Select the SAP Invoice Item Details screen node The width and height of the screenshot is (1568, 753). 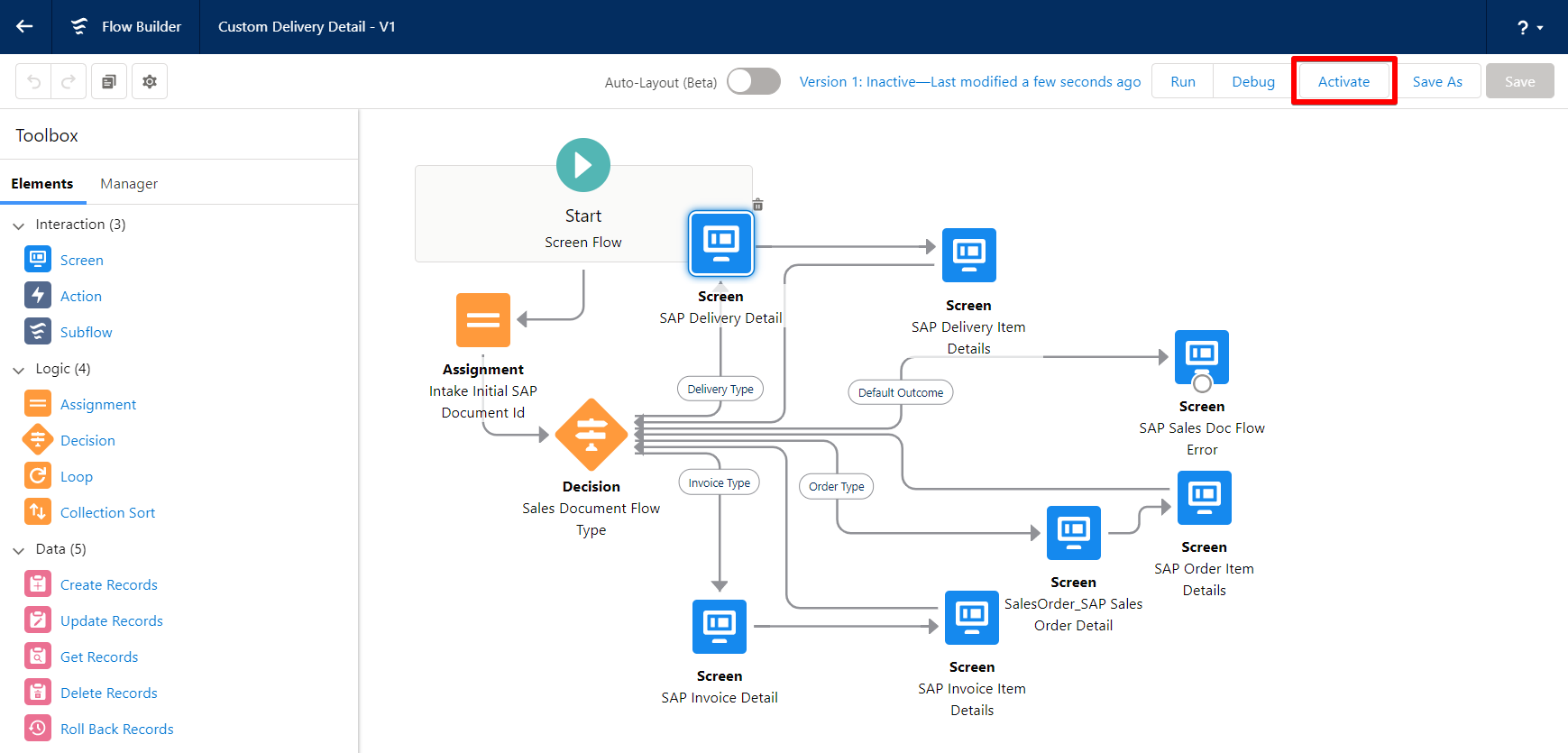[972, 618]
